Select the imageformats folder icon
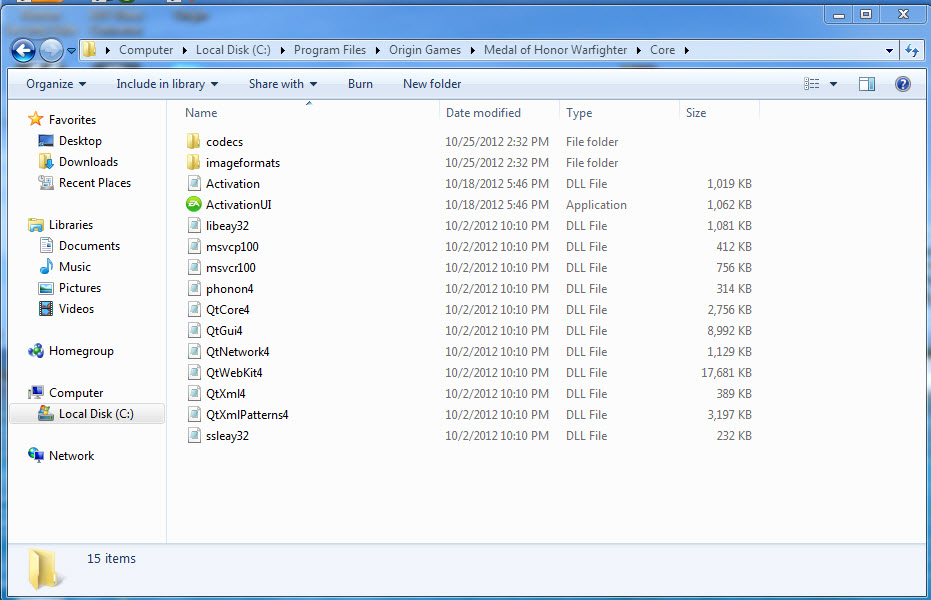931x600 pixels. point(193,162)
